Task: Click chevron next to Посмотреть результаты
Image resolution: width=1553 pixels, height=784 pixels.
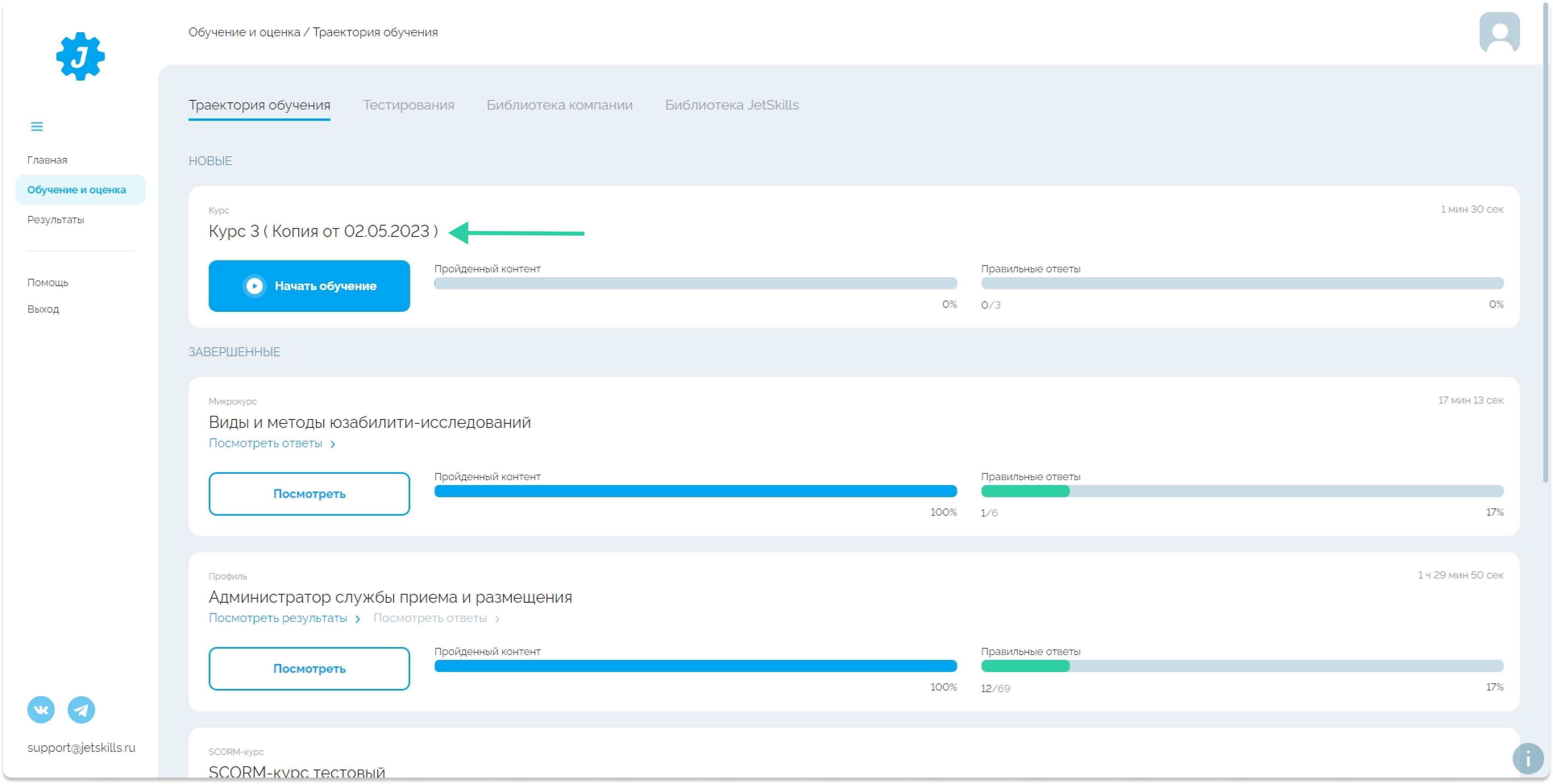Action: tap(357, 619)
